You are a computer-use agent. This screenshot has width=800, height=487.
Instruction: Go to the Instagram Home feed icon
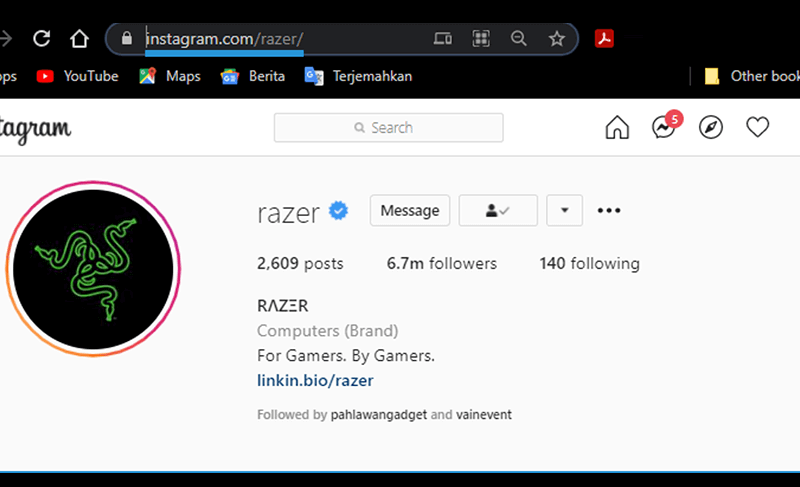tap(617, 127)
